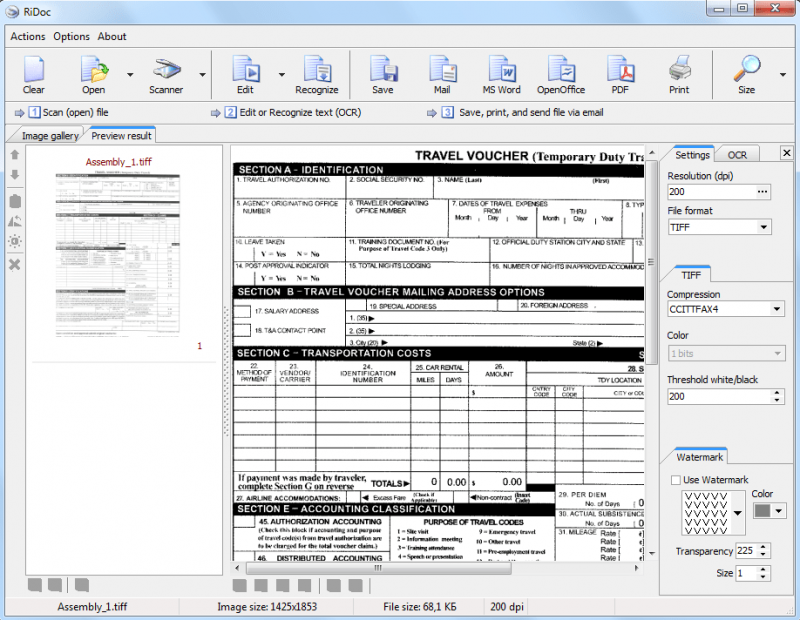Expand the Size button dropdown arrow
The width and height of the screenshot is (800, 620).
pyautogui.click(x=783, y=75)
